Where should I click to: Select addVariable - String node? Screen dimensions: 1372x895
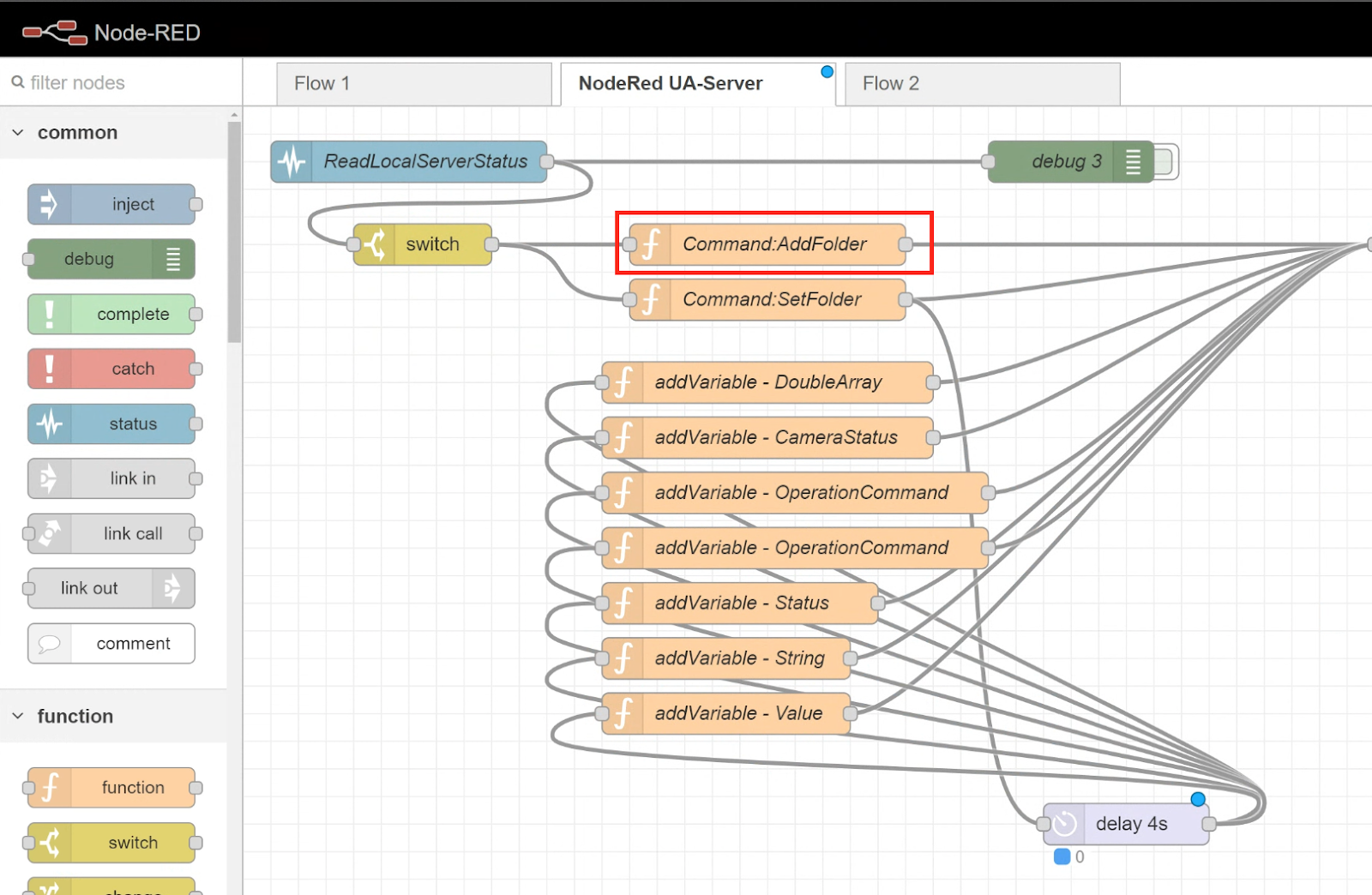[x=726, y=658]
